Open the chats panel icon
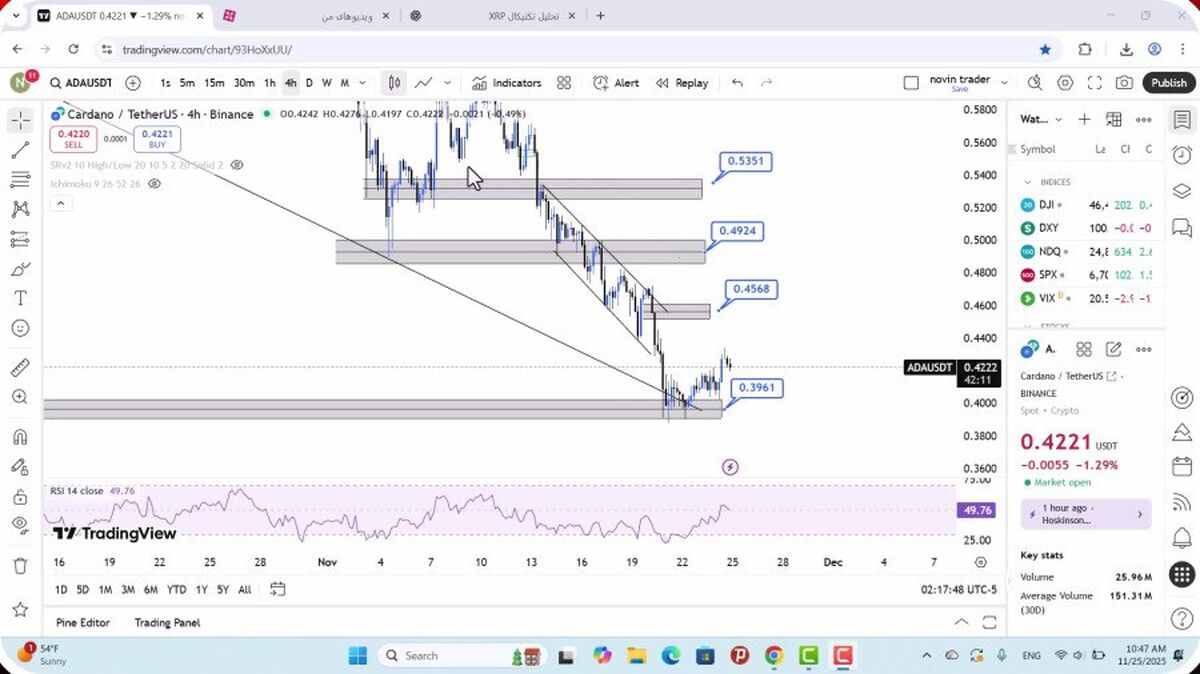The width and height of the screenshot is (1200, 674). [x=1181, y=227]
